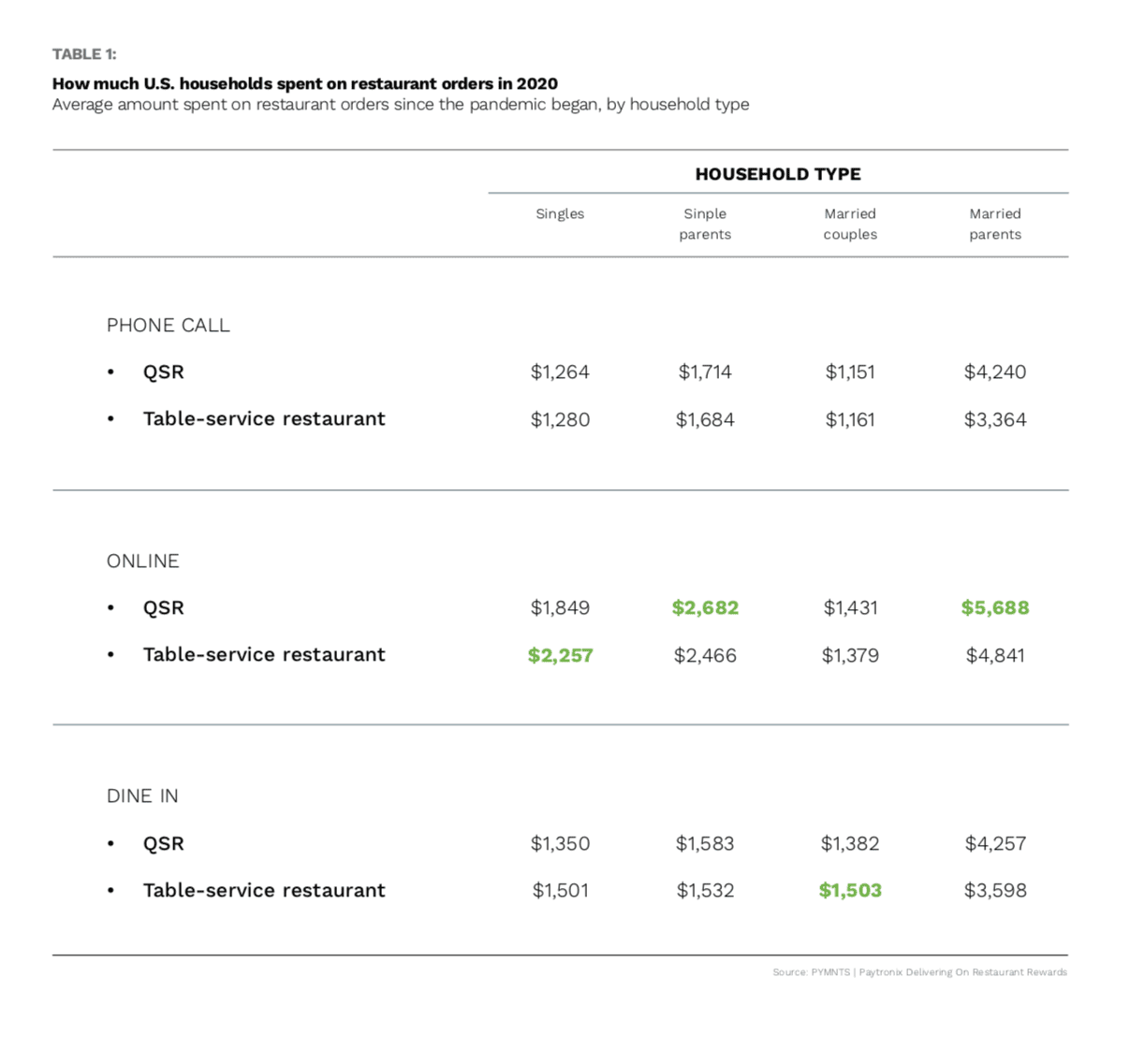Select the ONLINE section label
Screen dimensions: 1130x1064
click(142, 561)
